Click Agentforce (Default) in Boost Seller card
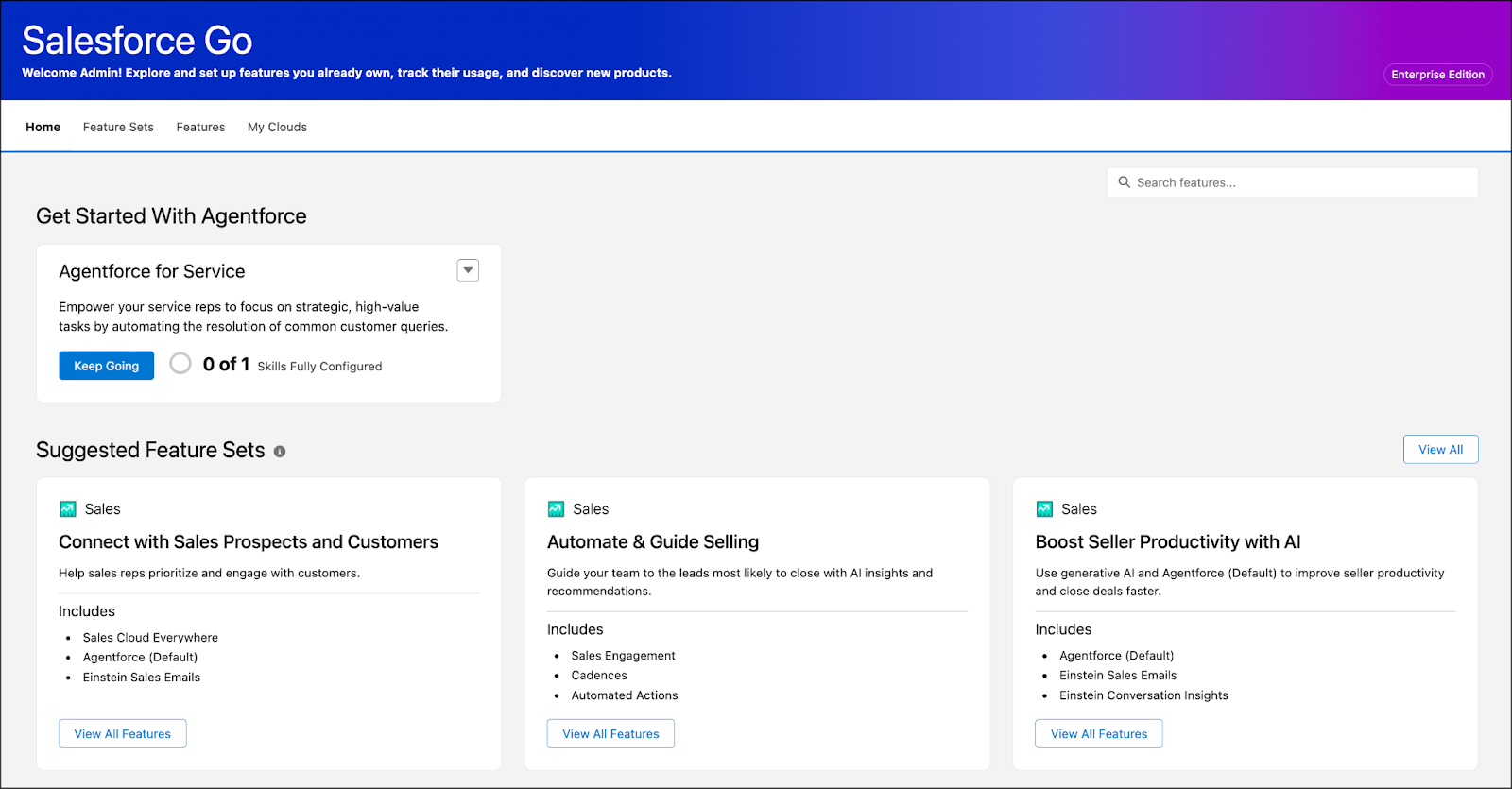Image resolution: width=1512 pixels, height=789 pixels. (1117, 656)
